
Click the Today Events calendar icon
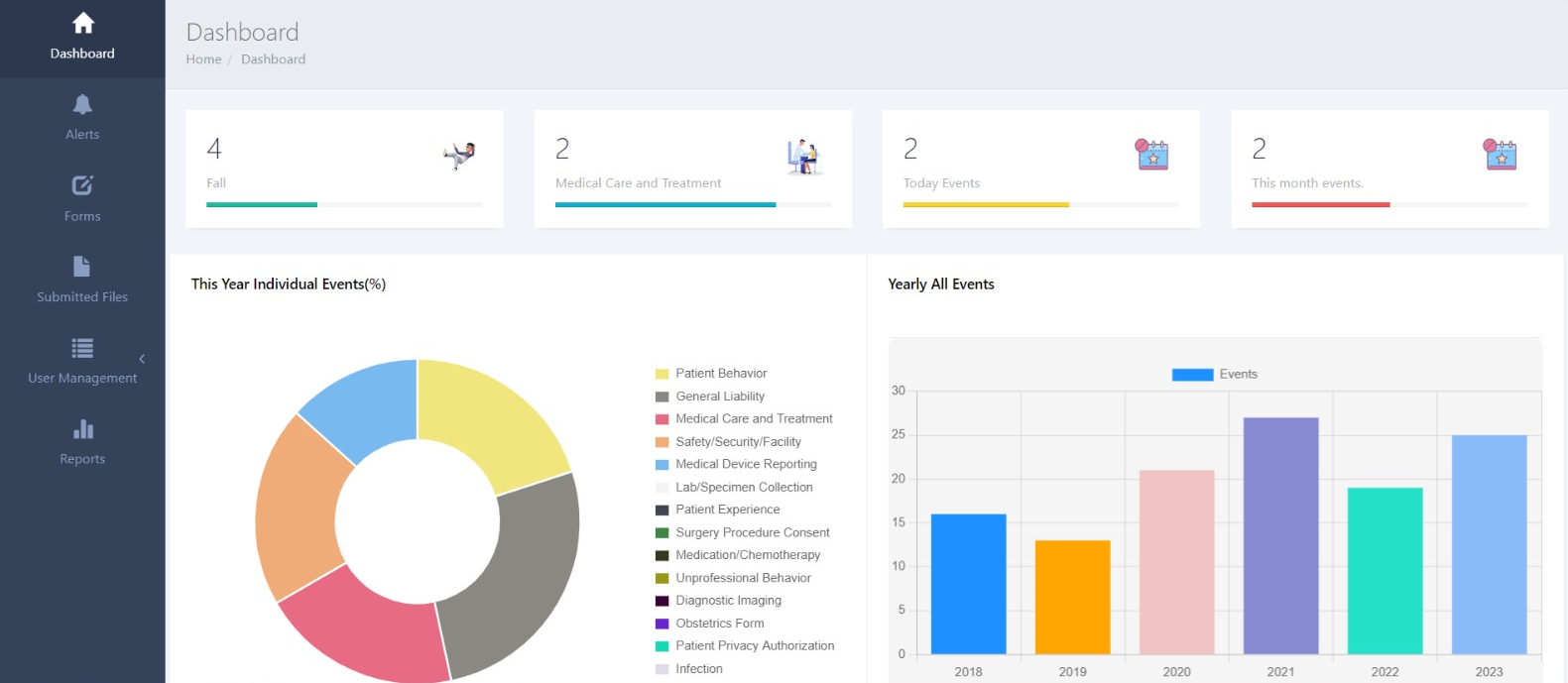[1151, 155]
